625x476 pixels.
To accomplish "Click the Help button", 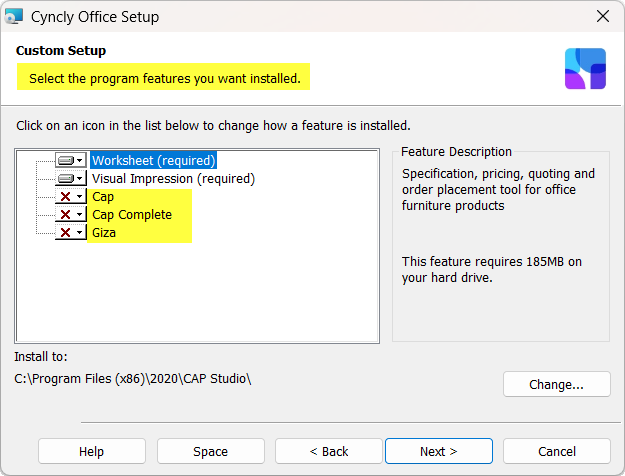I will (x=92, y=451).
